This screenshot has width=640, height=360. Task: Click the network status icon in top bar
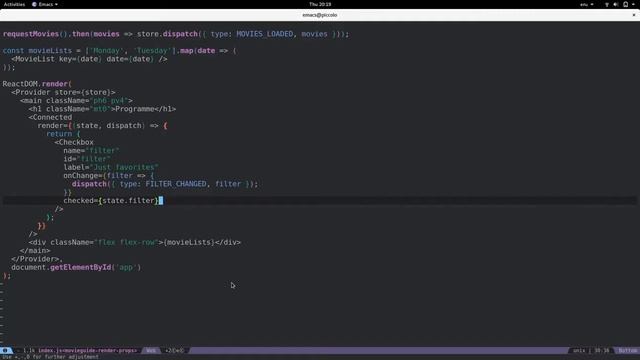[x=607, y=4]
